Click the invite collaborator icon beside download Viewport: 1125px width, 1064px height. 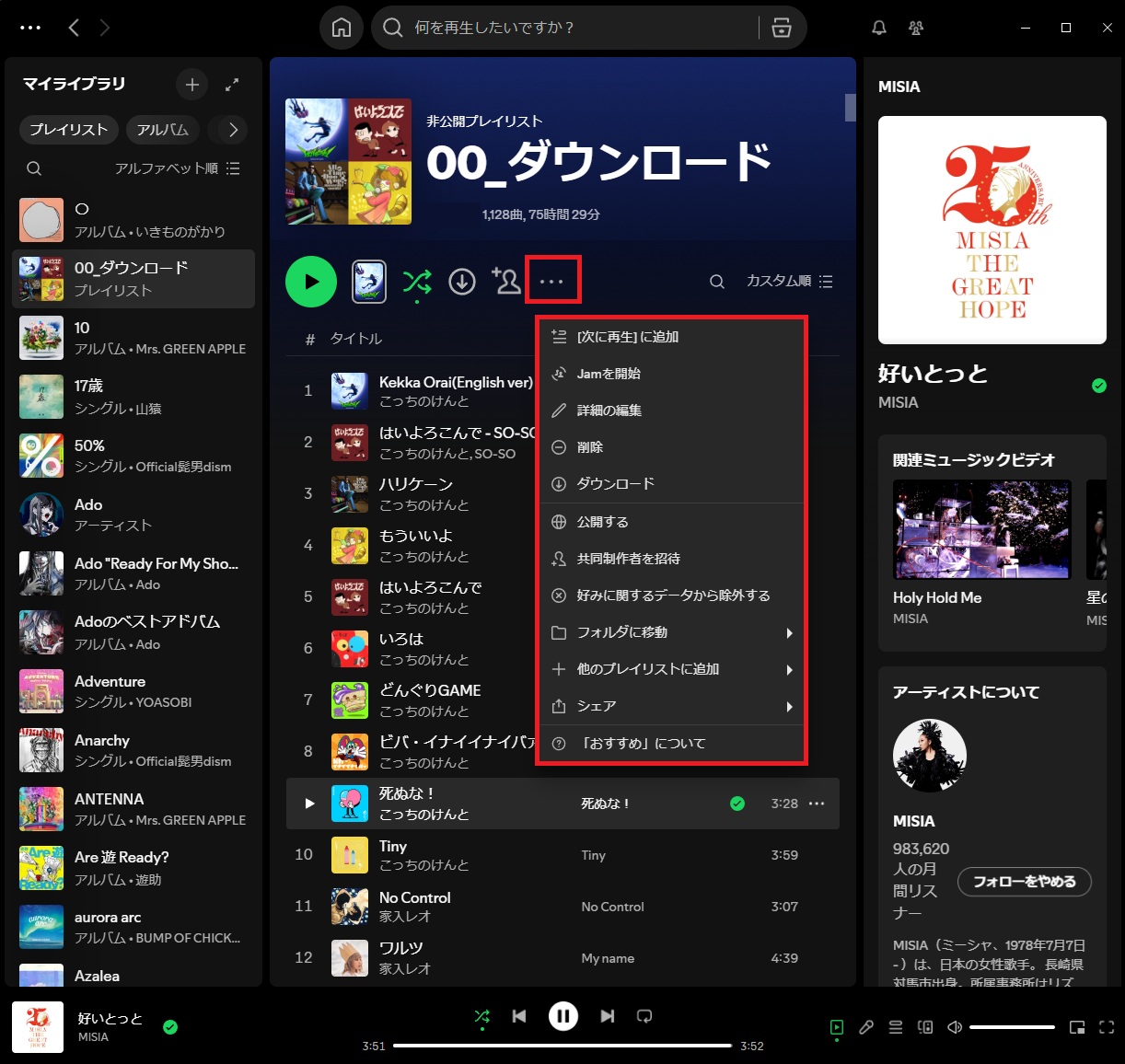tap(506, 281)
